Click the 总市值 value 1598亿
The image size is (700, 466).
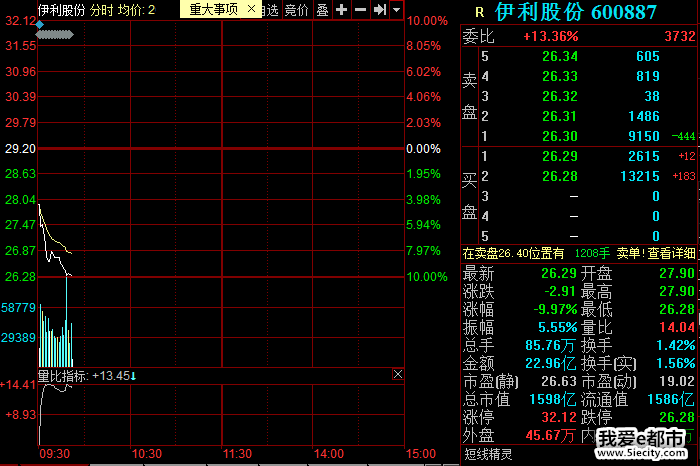click(x=553, y=399)
